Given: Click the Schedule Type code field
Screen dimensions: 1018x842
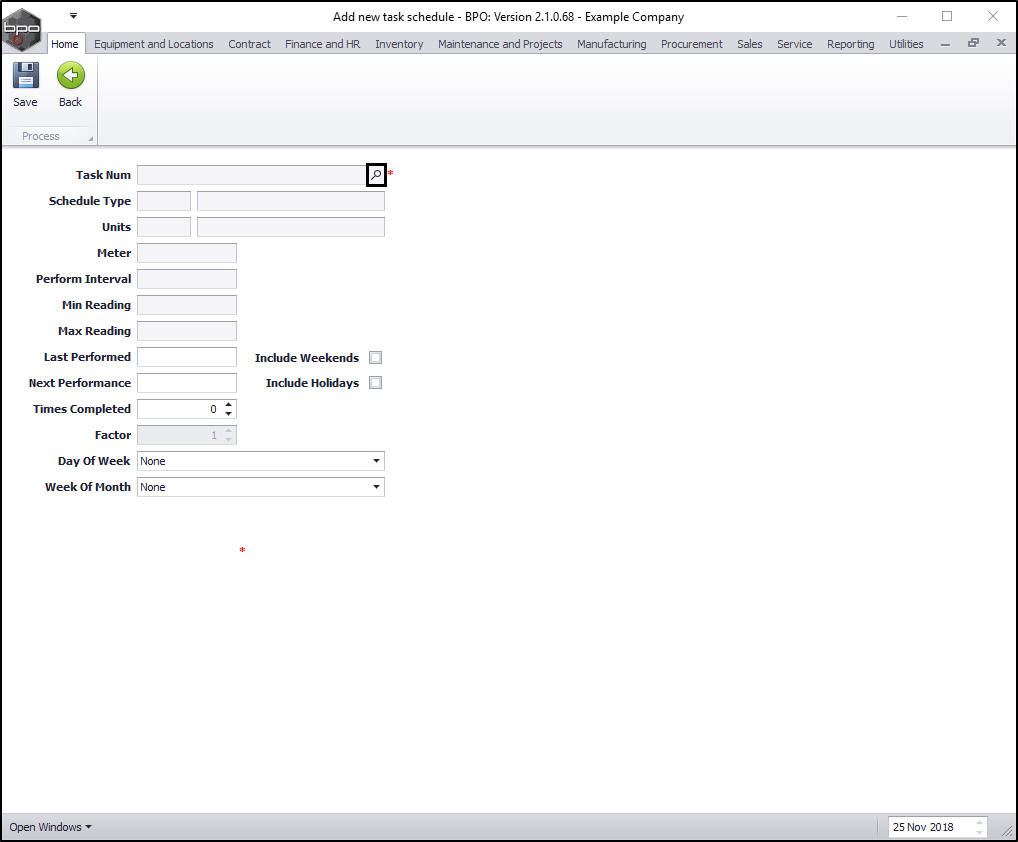Looking at the screenshot, I should coord(164,201).
